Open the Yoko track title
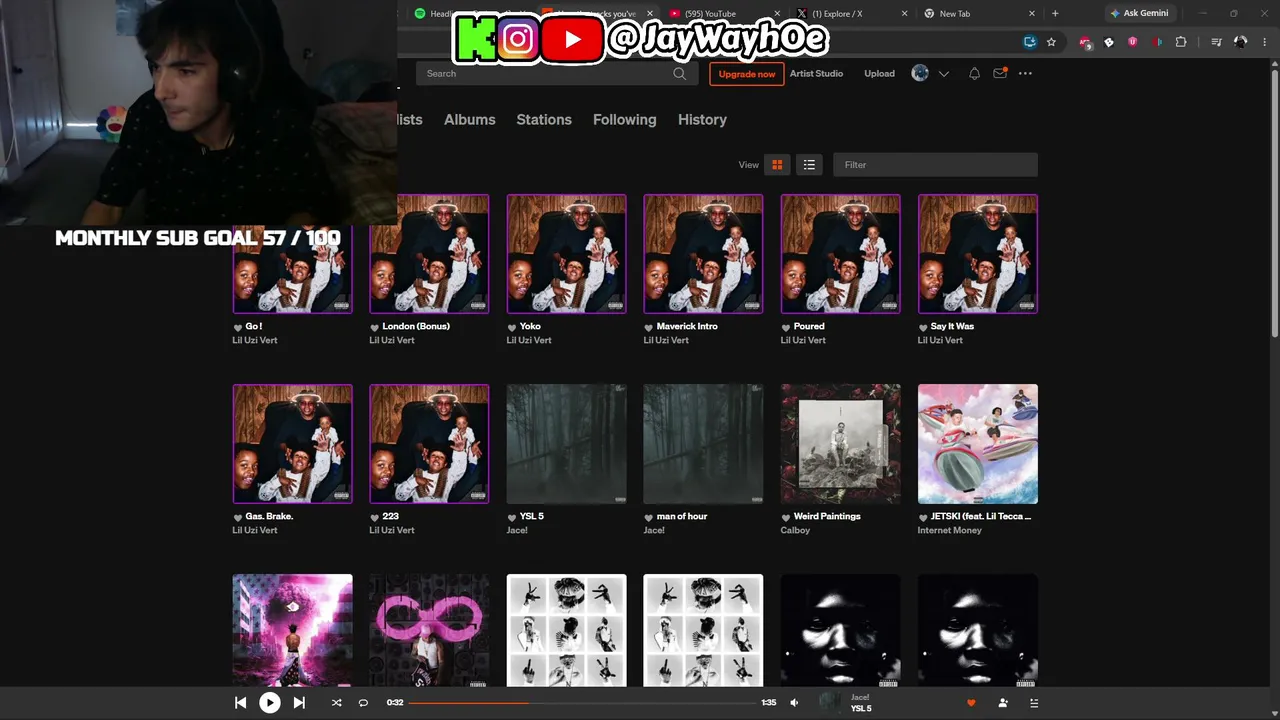The height and width of the screenshot is (720, 1280). click(x=530, y=326)
